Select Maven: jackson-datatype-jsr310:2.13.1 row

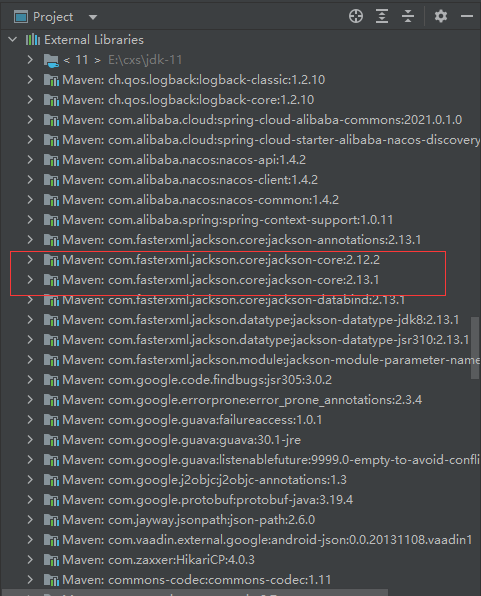pos(240,340)
